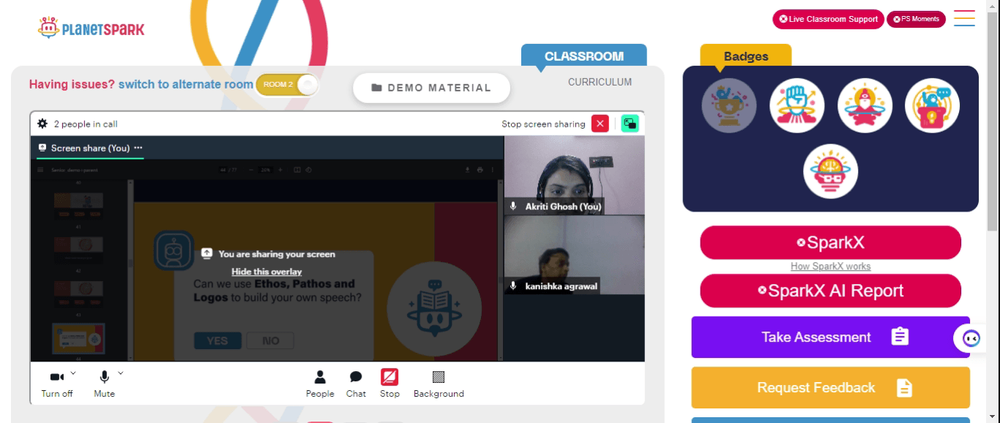Select the Badges tab

[746, 56]
